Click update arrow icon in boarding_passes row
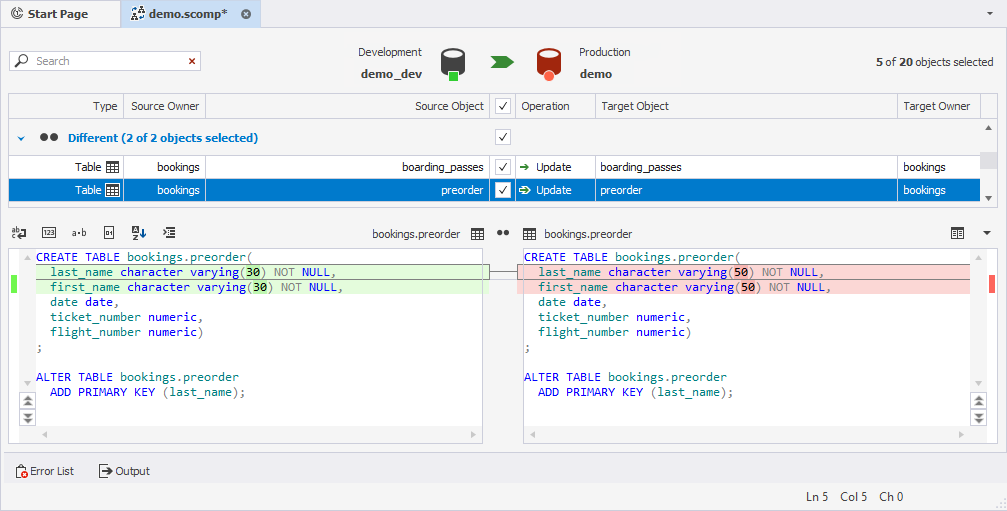This screenshot has height=511, width=1007. (525, 167)
